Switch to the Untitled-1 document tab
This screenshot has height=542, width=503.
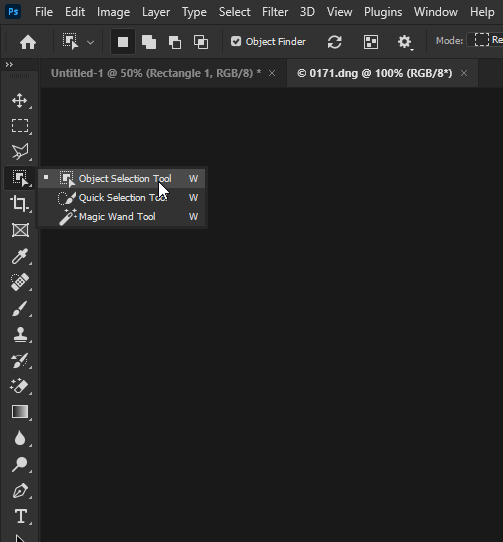pos(156,73)
